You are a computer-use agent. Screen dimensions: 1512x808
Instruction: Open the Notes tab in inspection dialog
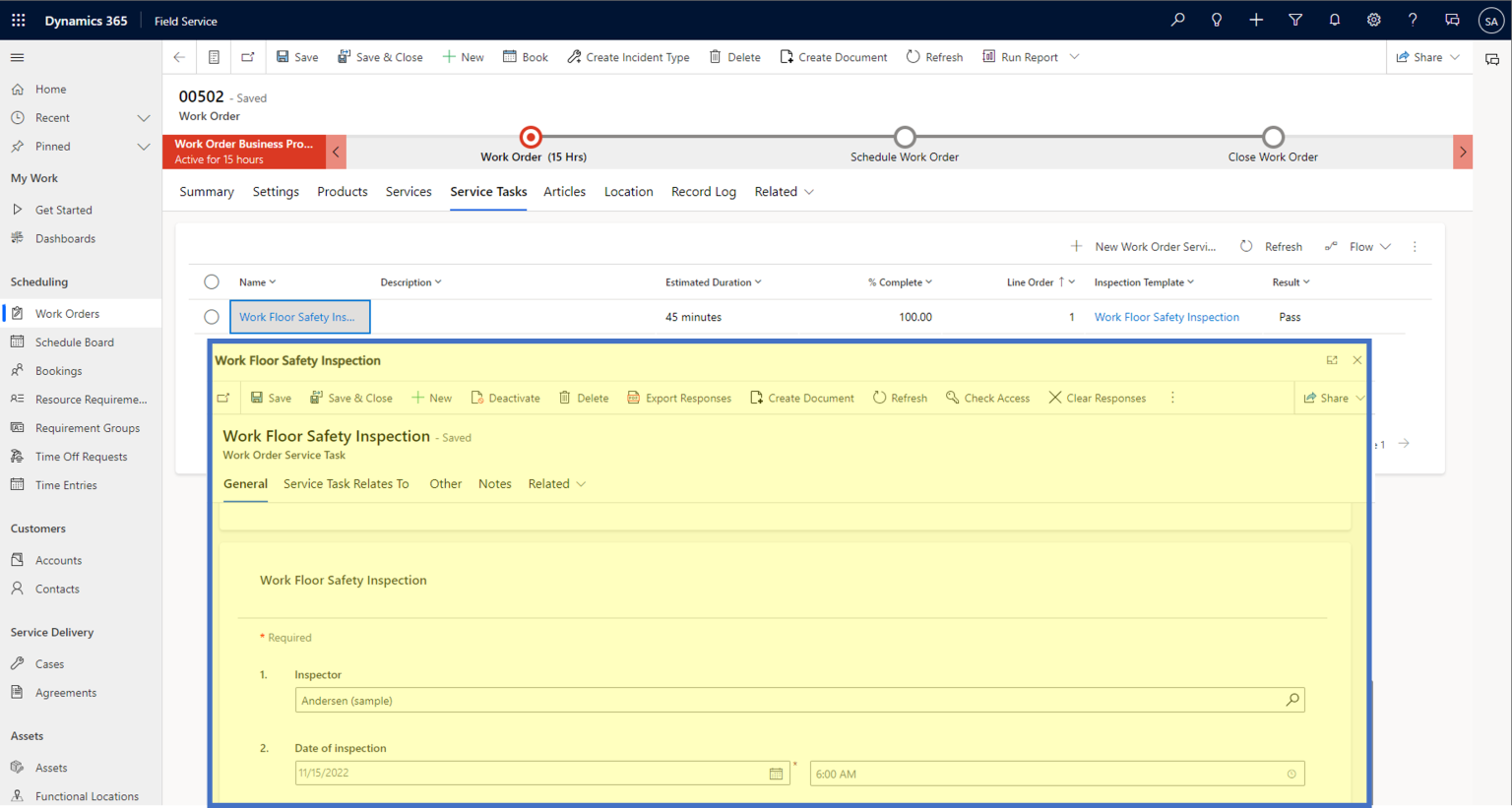pos(495,483)
